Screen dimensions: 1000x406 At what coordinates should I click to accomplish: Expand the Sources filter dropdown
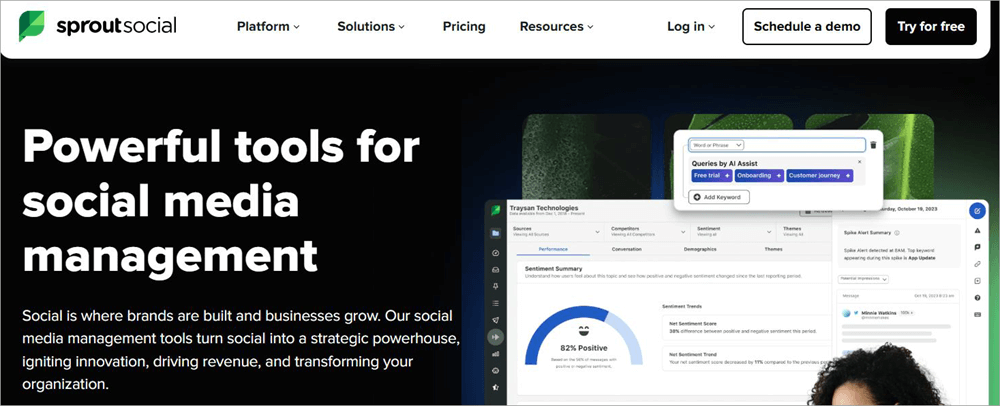click(x=556, y=231)
